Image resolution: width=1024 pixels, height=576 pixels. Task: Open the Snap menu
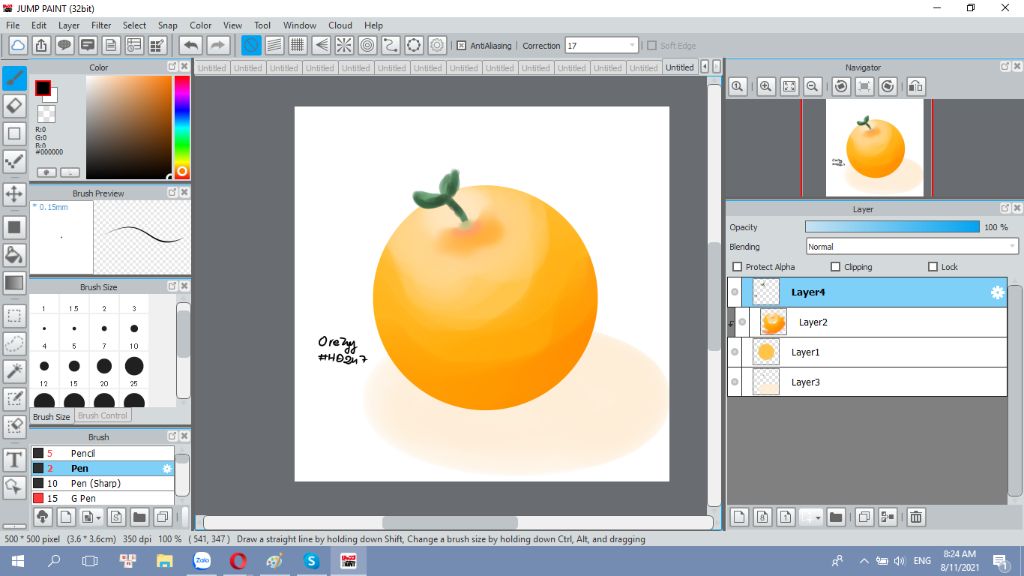point(167,25)
